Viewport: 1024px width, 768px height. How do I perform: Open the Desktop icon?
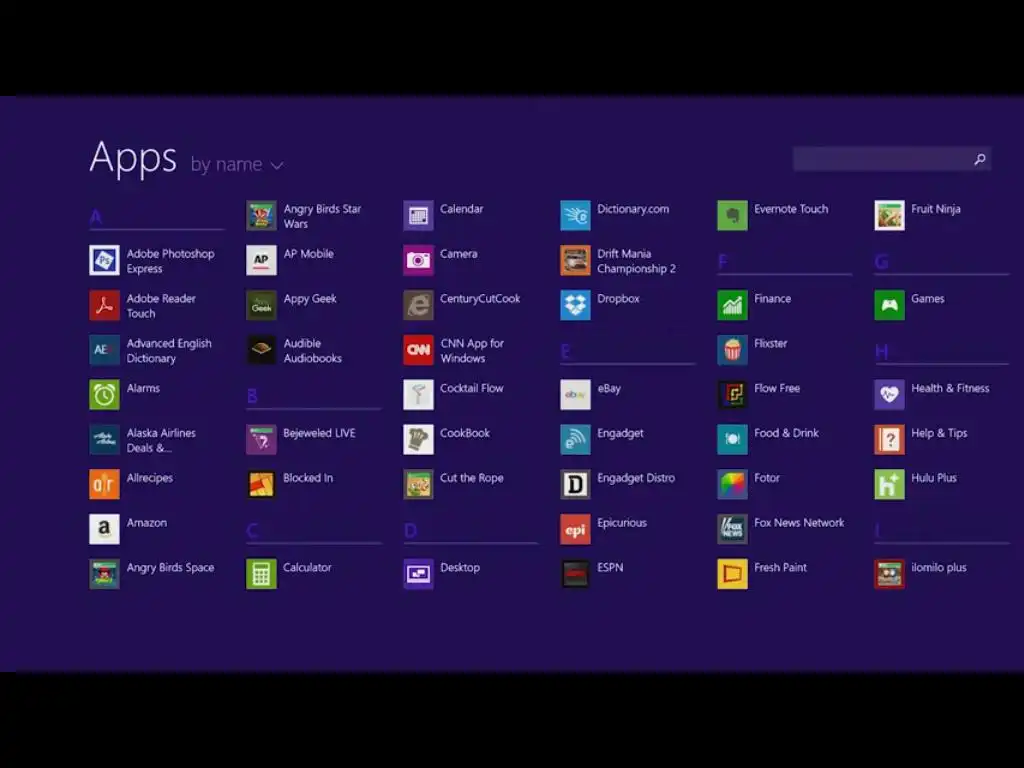(419, 574)
